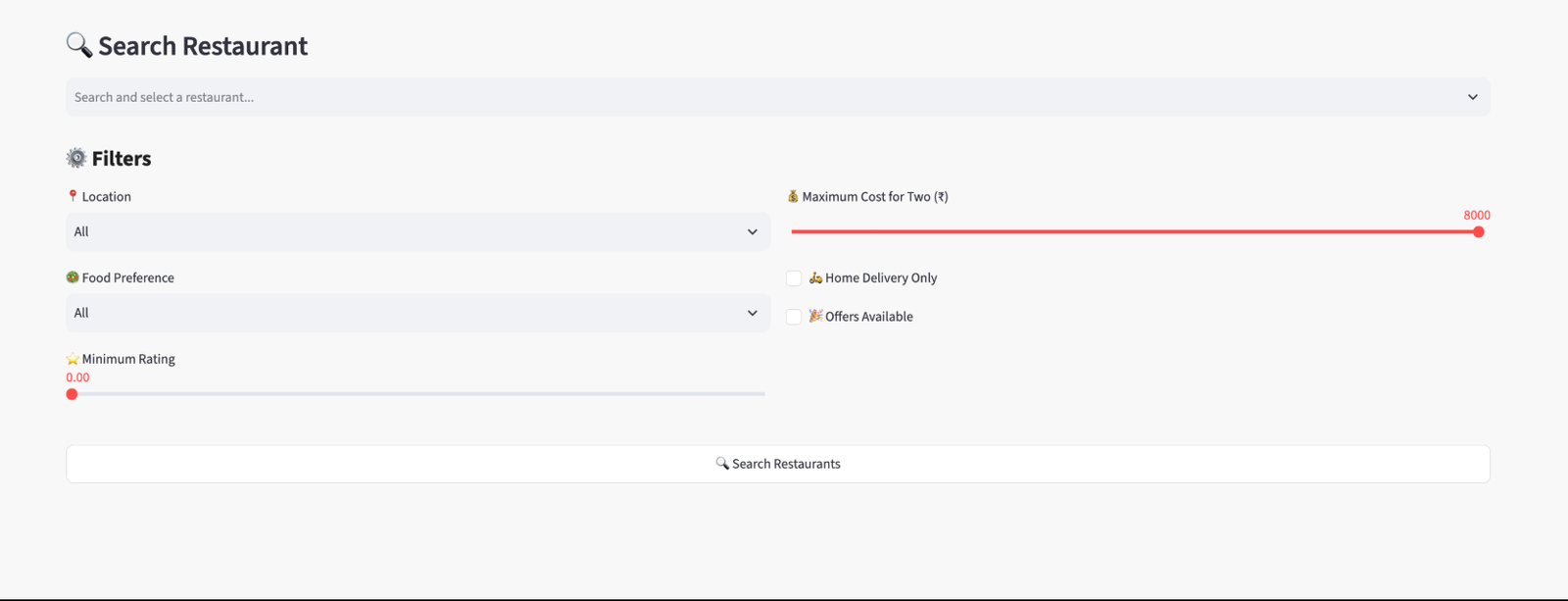
Task: Click the party popper icon by Offers Available
Action: pos(815,316)
